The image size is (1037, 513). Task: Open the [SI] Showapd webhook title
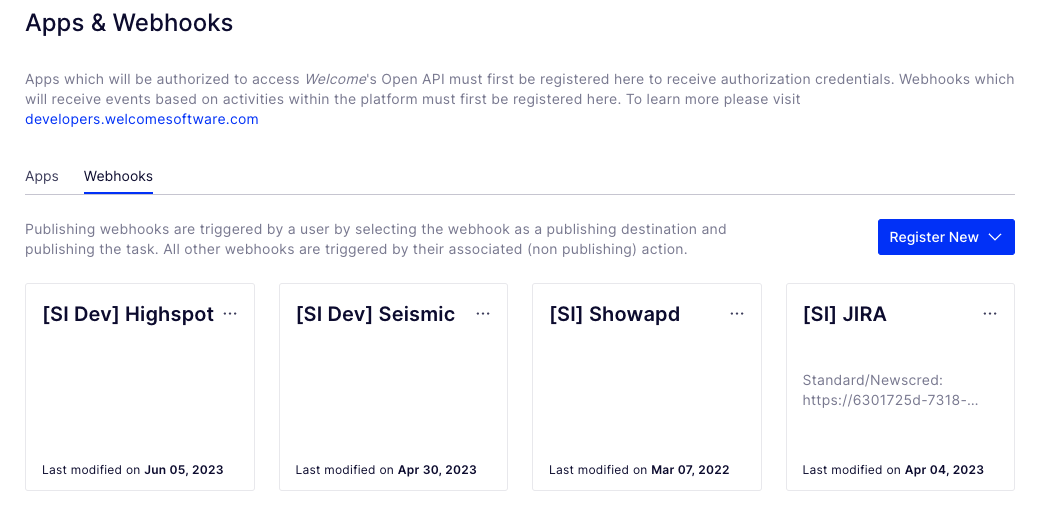tap(614, 315)
